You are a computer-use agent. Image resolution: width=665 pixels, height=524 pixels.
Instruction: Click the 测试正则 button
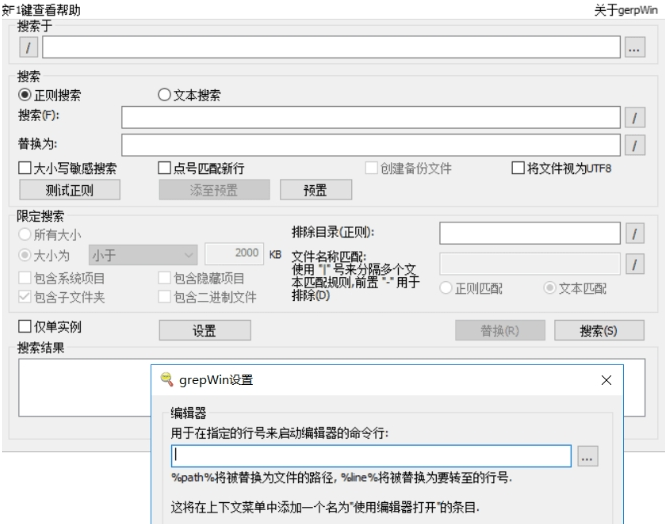coord(70,190)
